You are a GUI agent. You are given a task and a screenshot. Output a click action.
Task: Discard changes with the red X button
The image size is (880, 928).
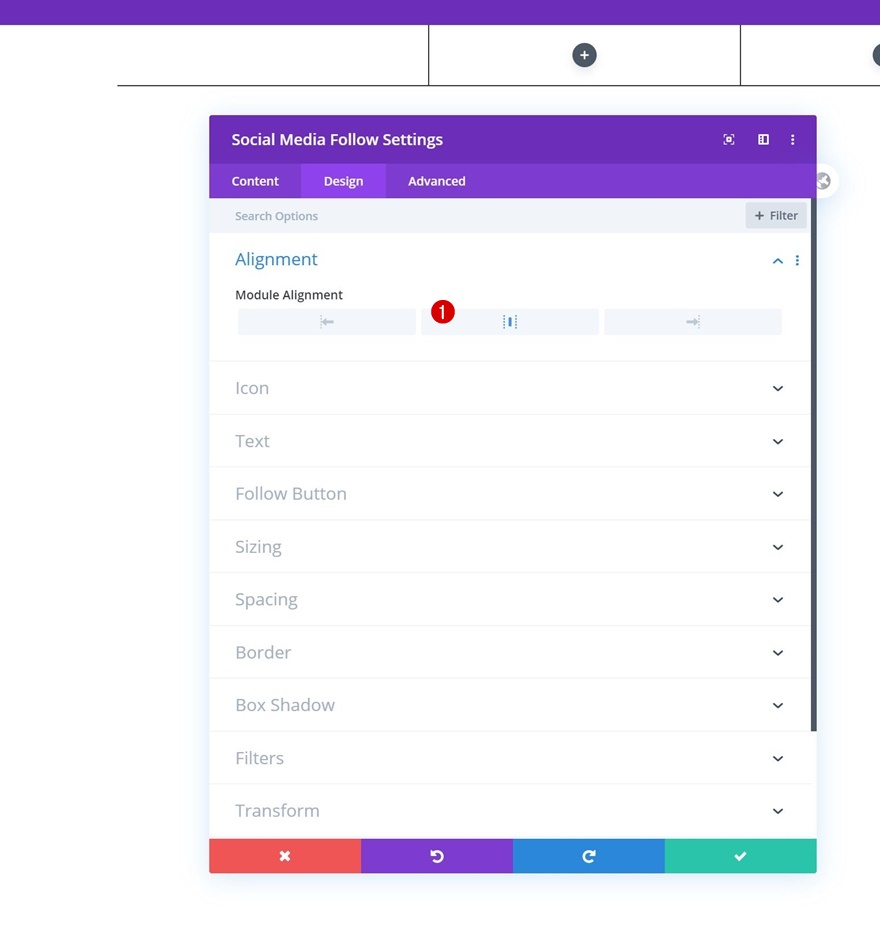point(285,856)
